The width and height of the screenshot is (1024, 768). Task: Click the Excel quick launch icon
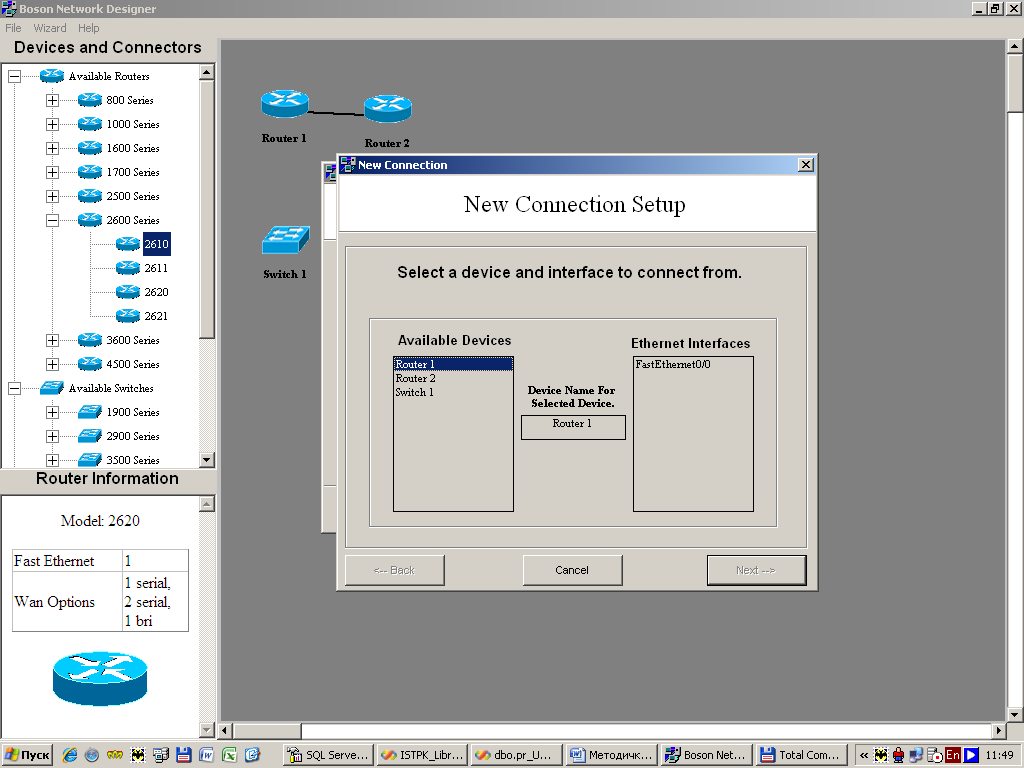coord(229,755)
